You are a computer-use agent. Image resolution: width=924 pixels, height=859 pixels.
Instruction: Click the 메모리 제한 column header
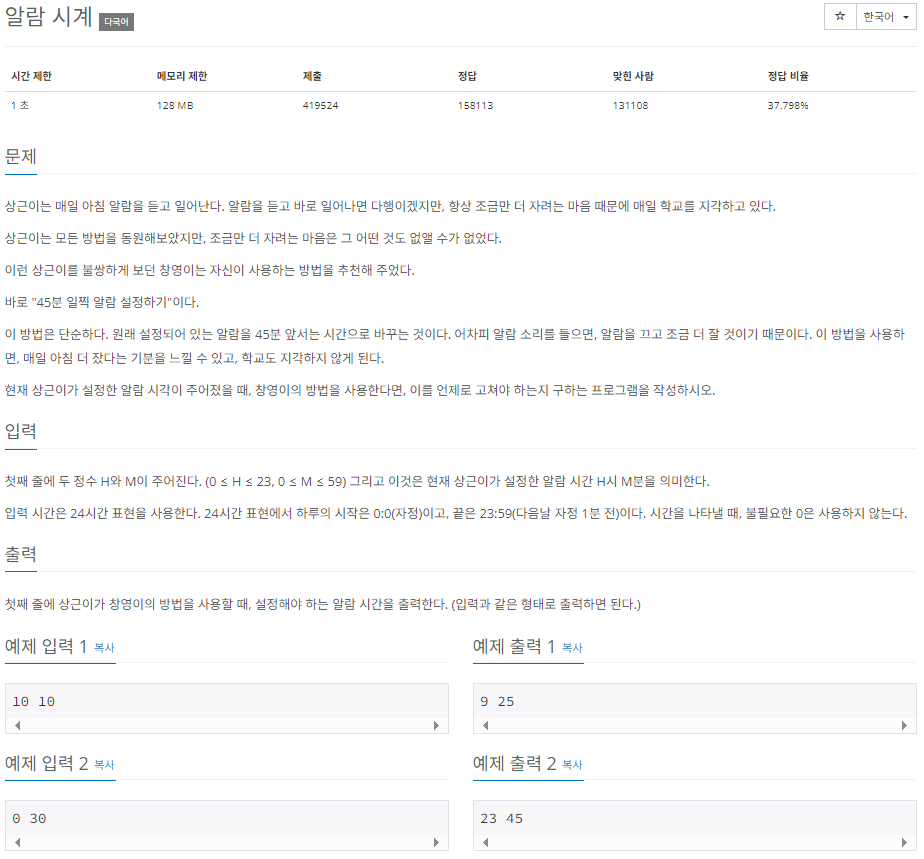[x=182, y=76]
